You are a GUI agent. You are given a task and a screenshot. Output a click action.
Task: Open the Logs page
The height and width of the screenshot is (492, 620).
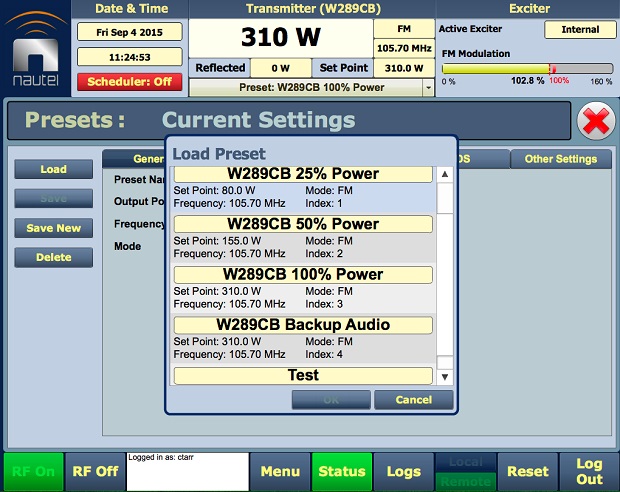(404, 471)
